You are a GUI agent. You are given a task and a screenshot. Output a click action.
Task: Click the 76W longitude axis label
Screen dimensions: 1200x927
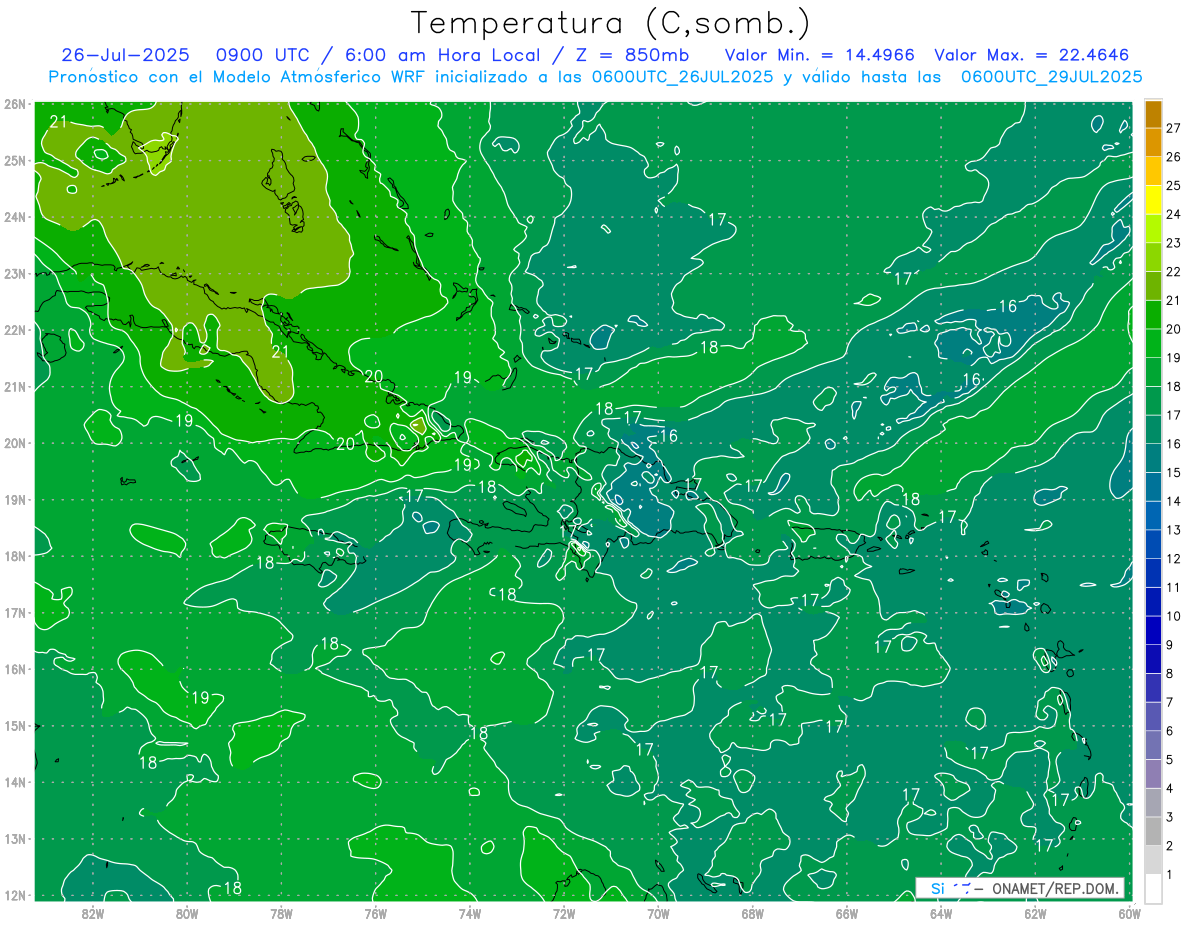375,913
